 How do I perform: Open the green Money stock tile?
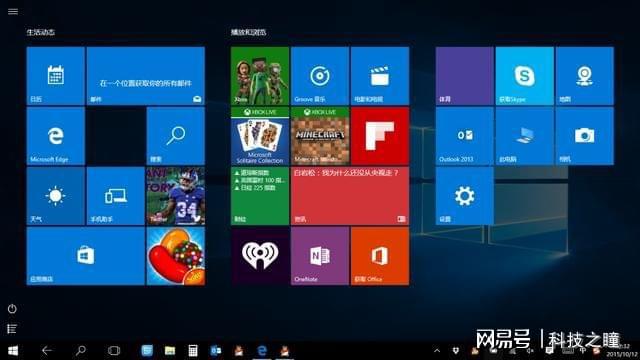260,196
